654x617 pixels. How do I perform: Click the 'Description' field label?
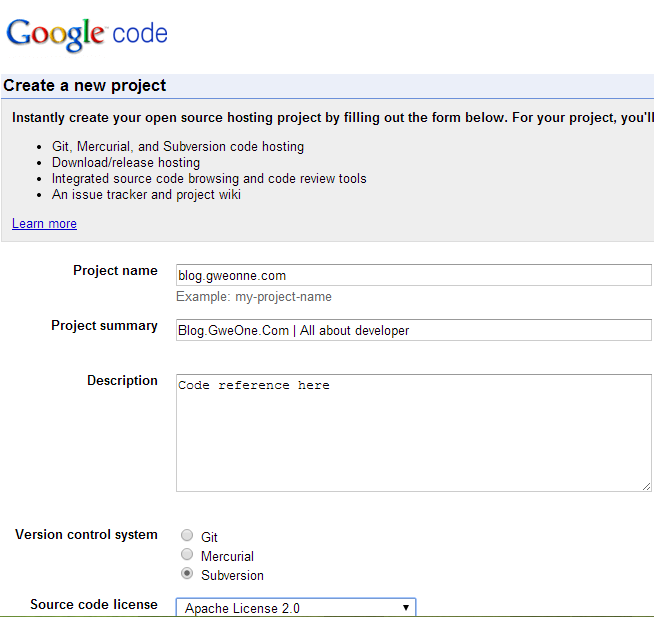122,380
